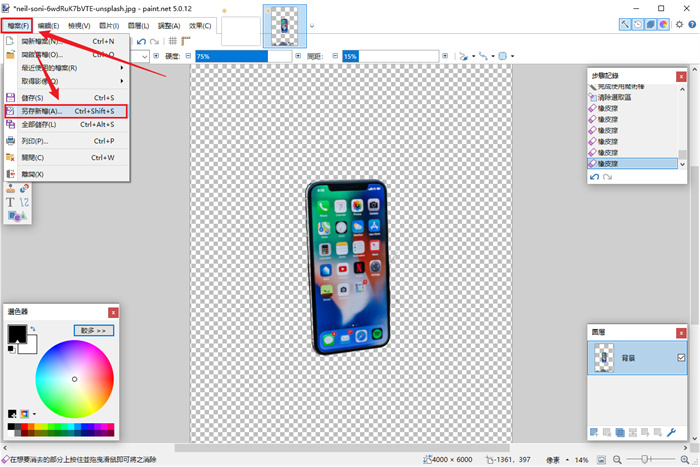Toggle the Tools window icon

(x=624, y=24)
